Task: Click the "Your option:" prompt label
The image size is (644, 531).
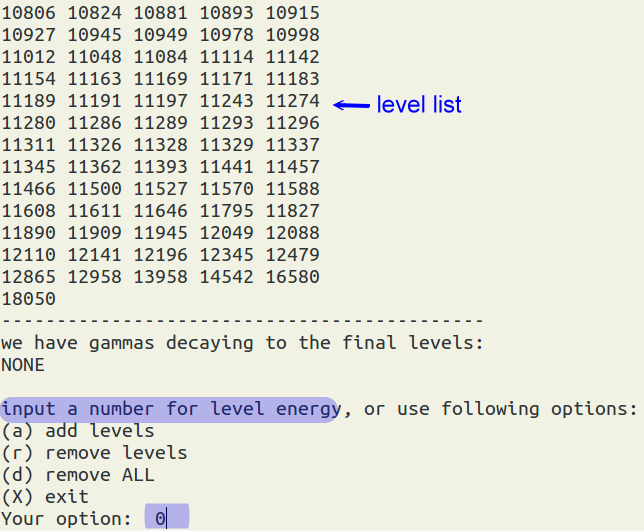Action: click(x=66, y=519)
